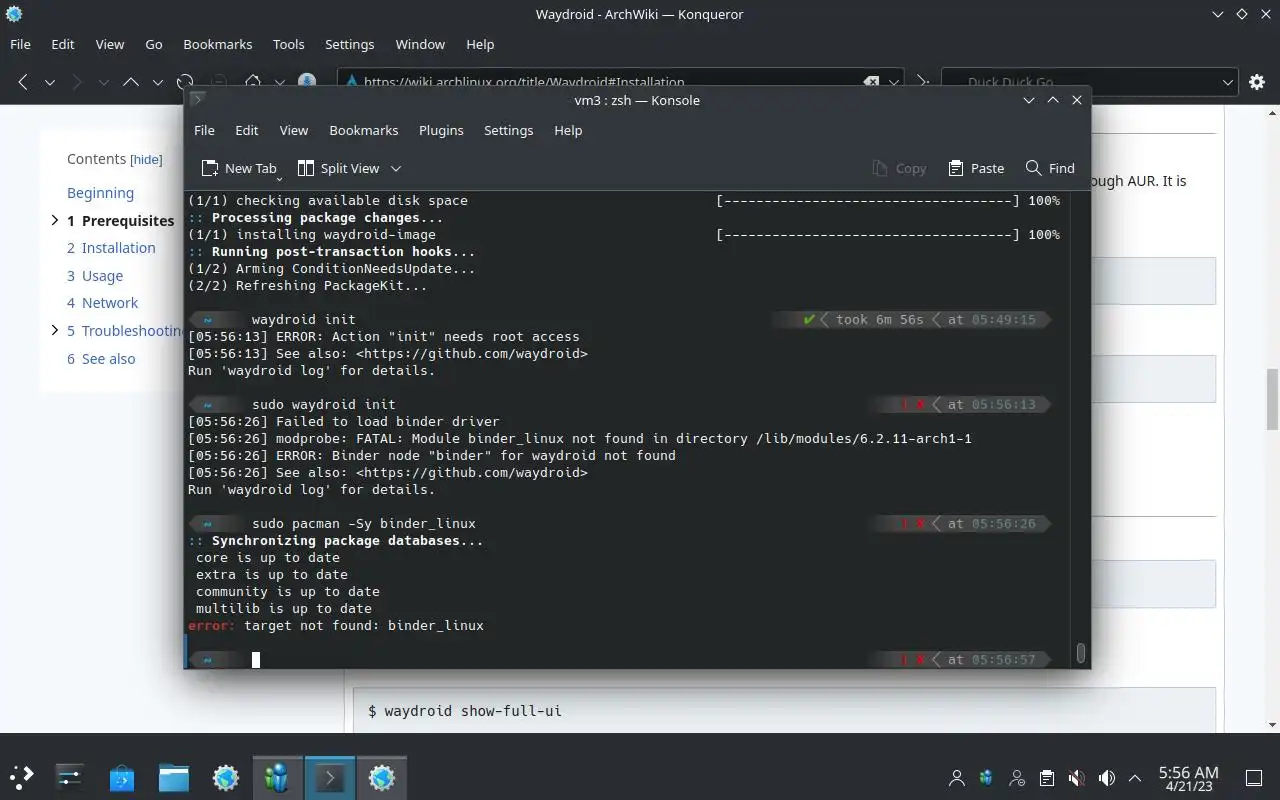Screen dimensions: 1280x800
Task: Go to 6 See also section link
Action: tap(101, 358)
